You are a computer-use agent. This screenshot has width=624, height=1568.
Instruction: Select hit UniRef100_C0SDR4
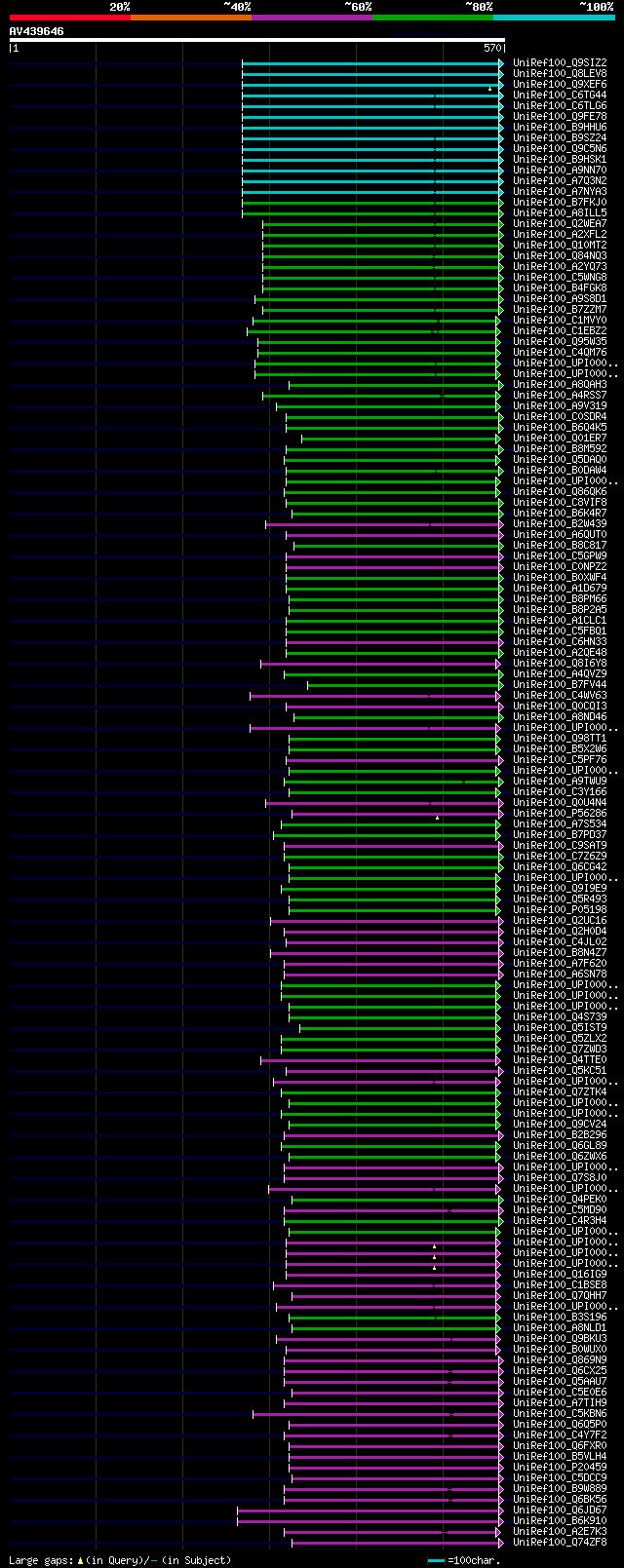pos(560,417)
